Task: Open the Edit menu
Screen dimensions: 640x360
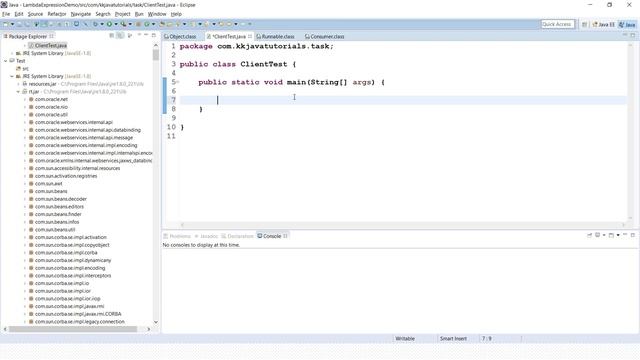Action: (x=19, y=14)
